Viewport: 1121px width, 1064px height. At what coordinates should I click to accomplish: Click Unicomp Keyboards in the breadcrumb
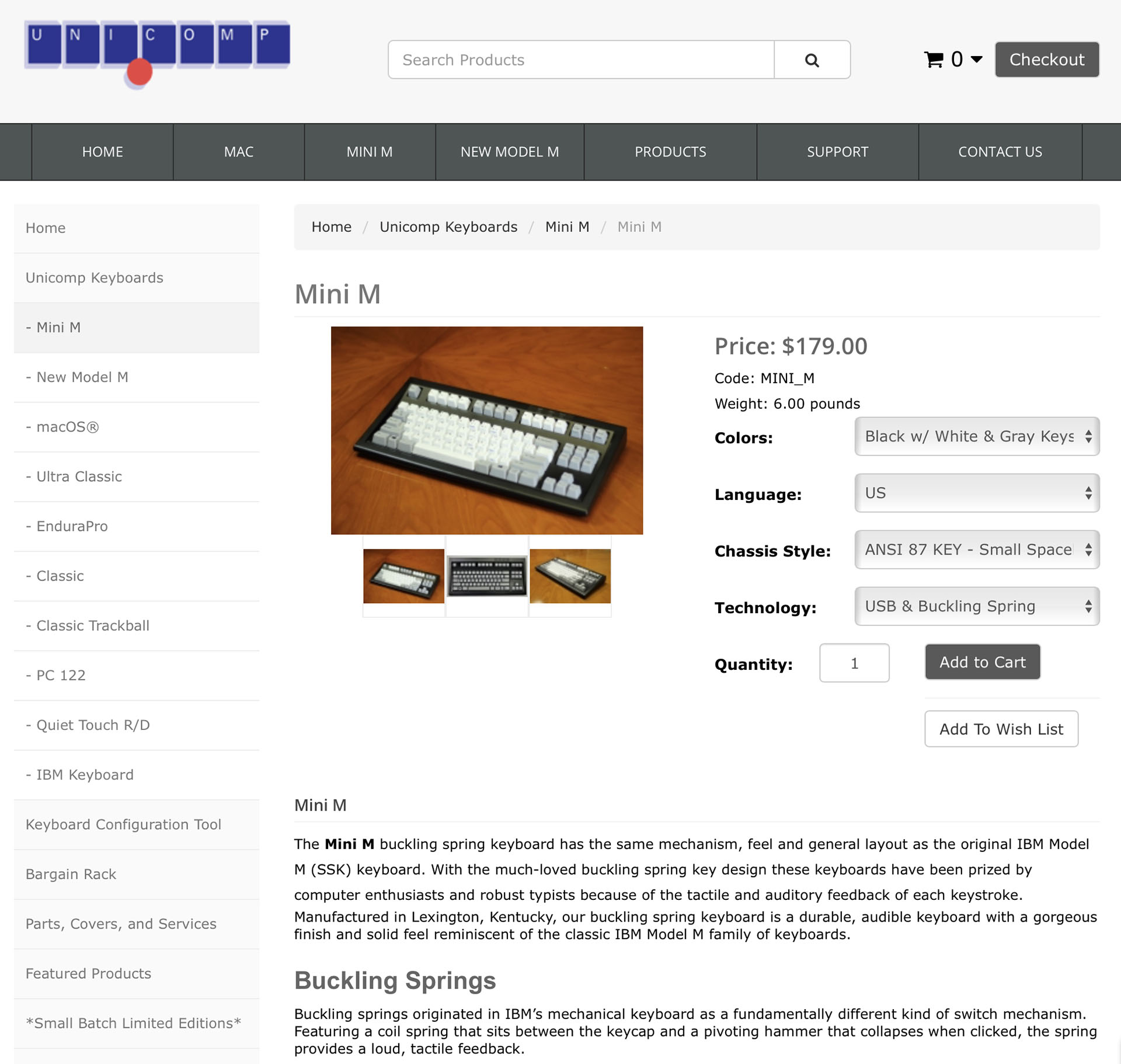(x=448, y=227)
